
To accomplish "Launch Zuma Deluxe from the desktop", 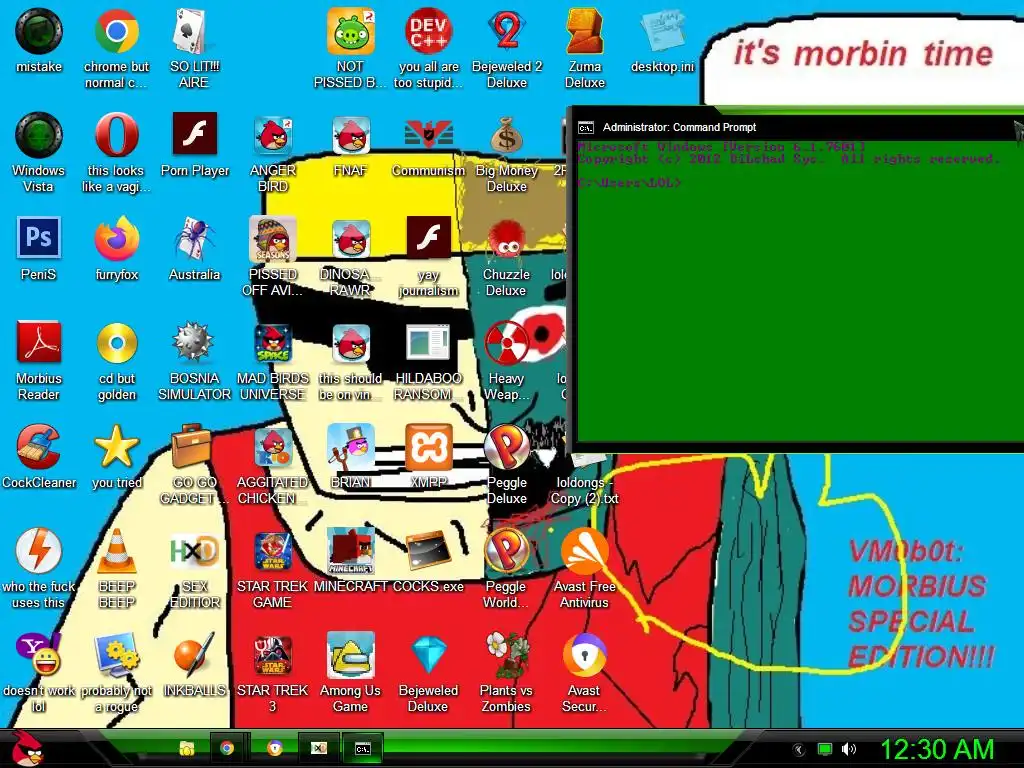I will pyautogui.click(x=584, y=31).
